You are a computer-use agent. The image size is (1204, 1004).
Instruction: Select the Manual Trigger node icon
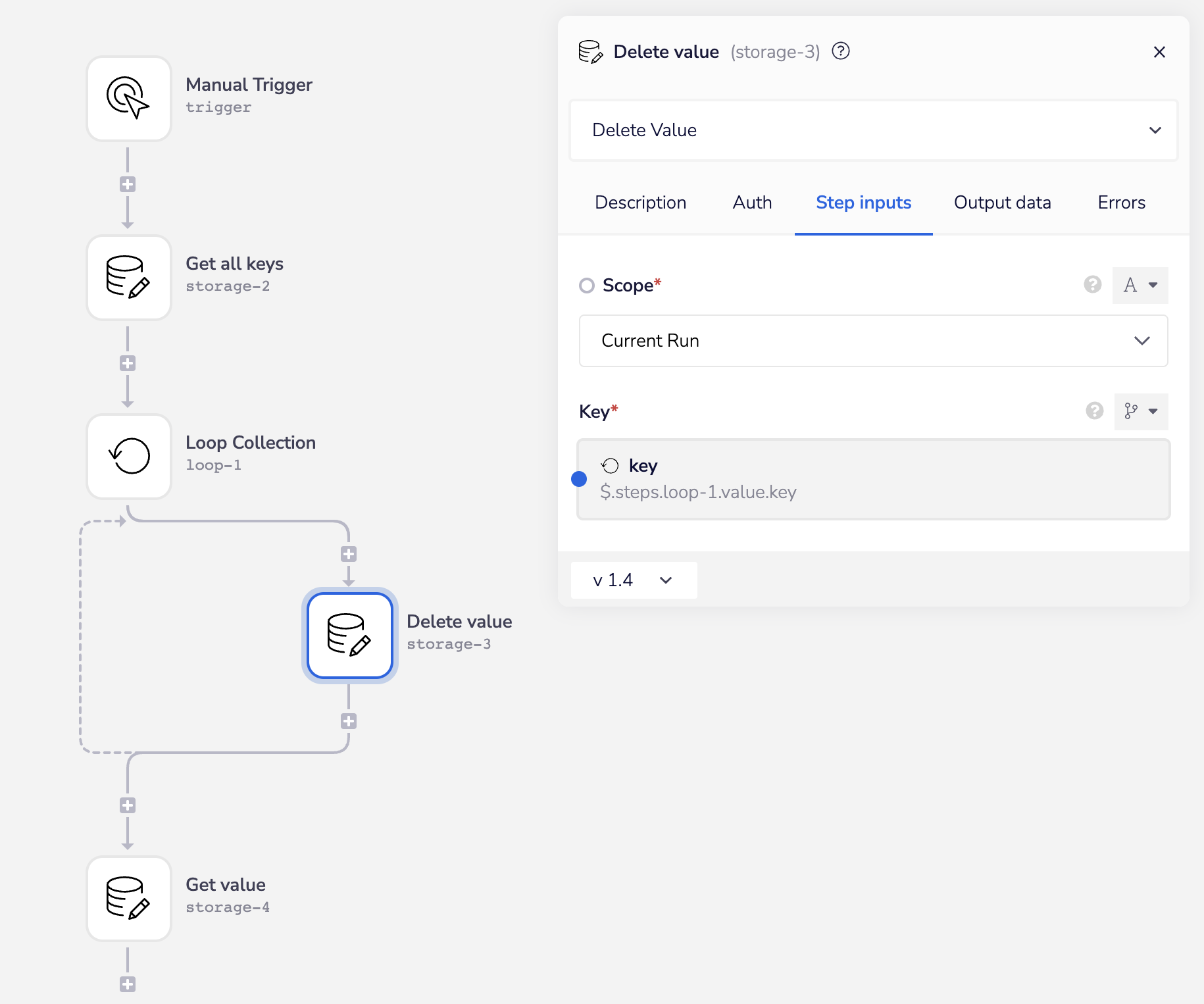129,99
